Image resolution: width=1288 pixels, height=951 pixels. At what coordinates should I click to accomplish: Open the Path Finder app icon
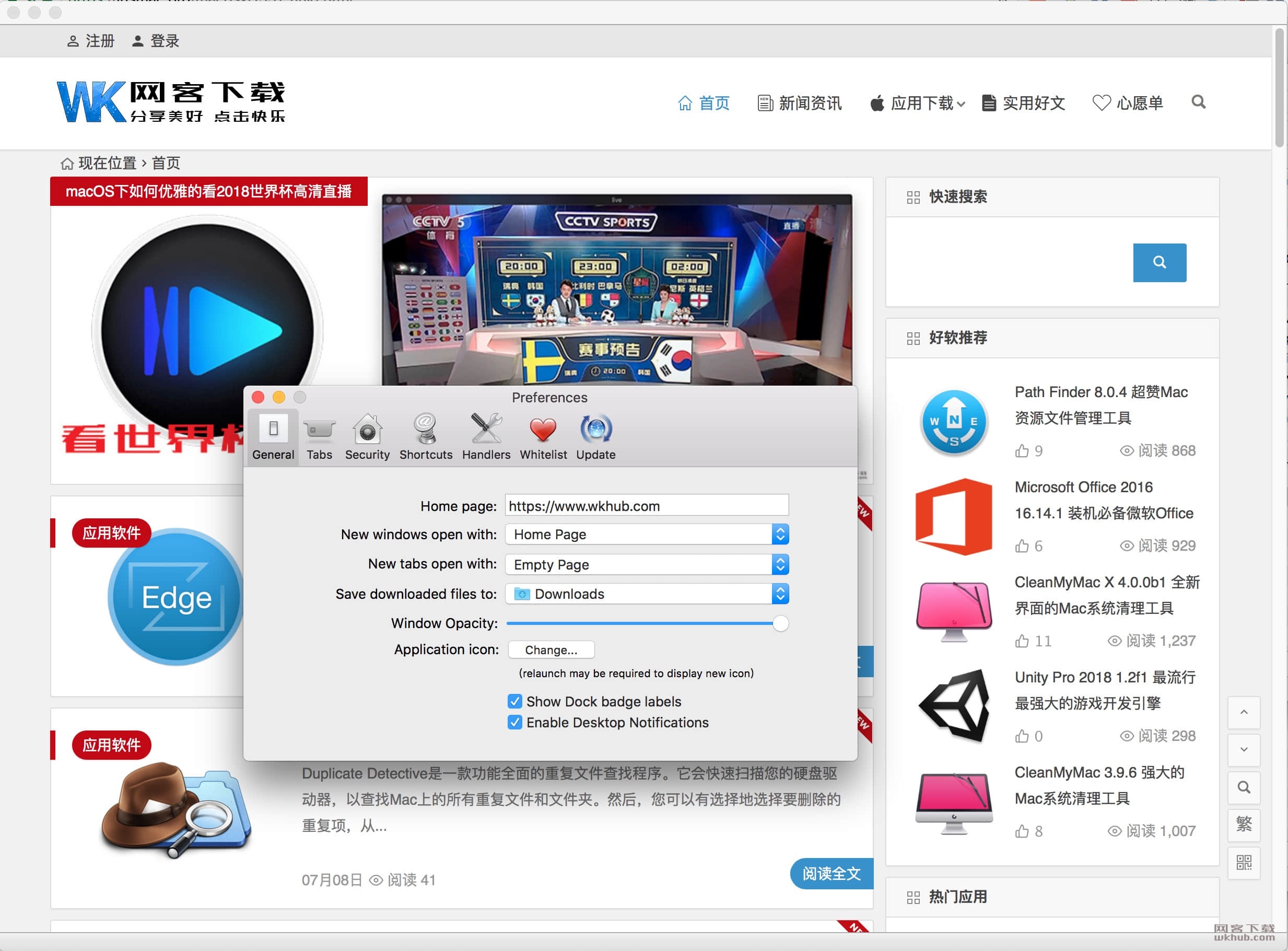pos(954,423)
